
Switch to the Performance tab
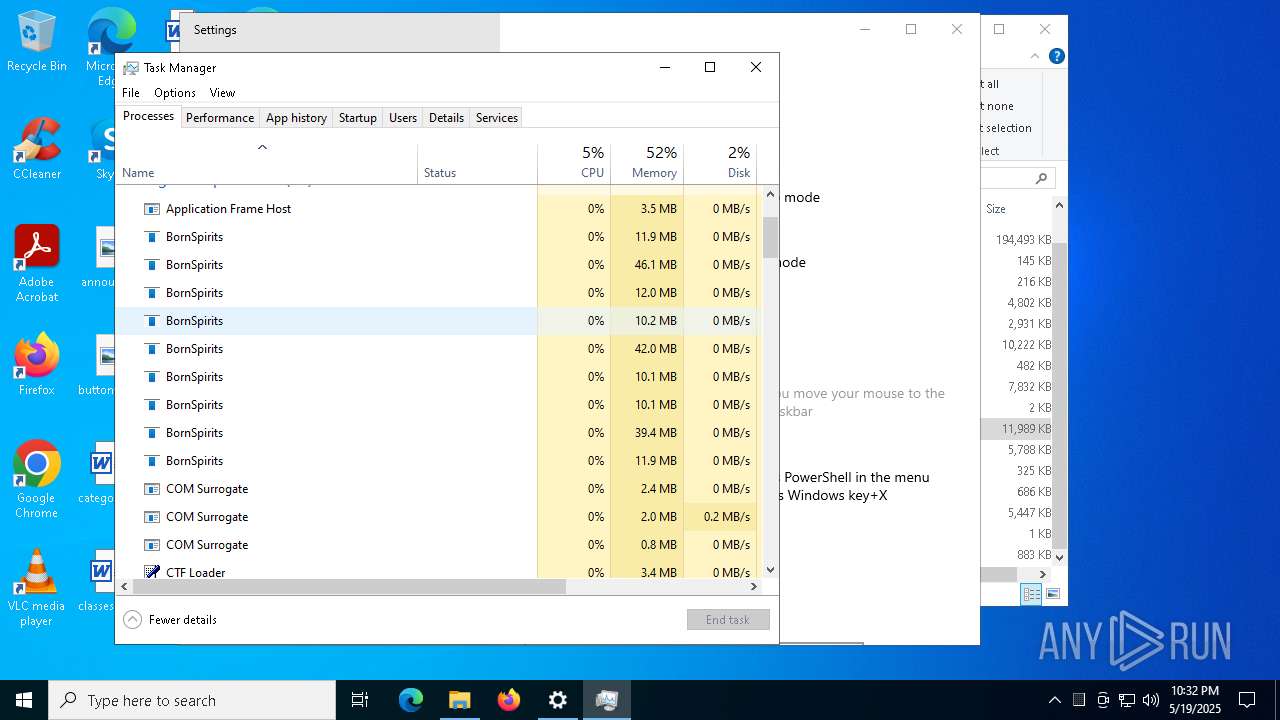(220, 118)
